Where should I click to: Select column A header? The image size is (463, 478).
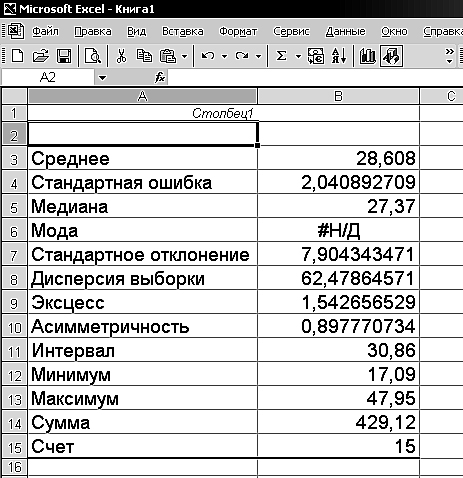point(143,96)
